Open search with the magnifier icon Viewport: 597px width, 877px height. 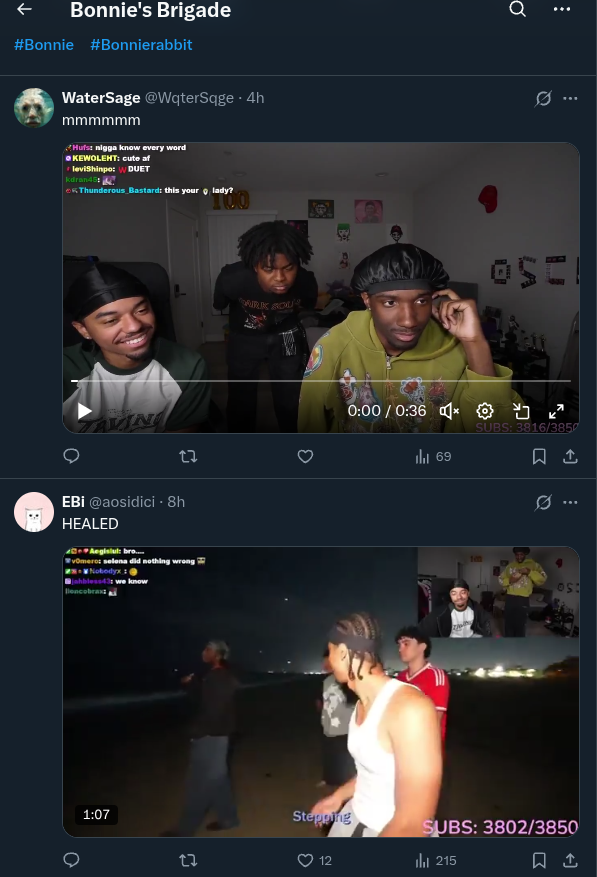click(x=518, y=9)
